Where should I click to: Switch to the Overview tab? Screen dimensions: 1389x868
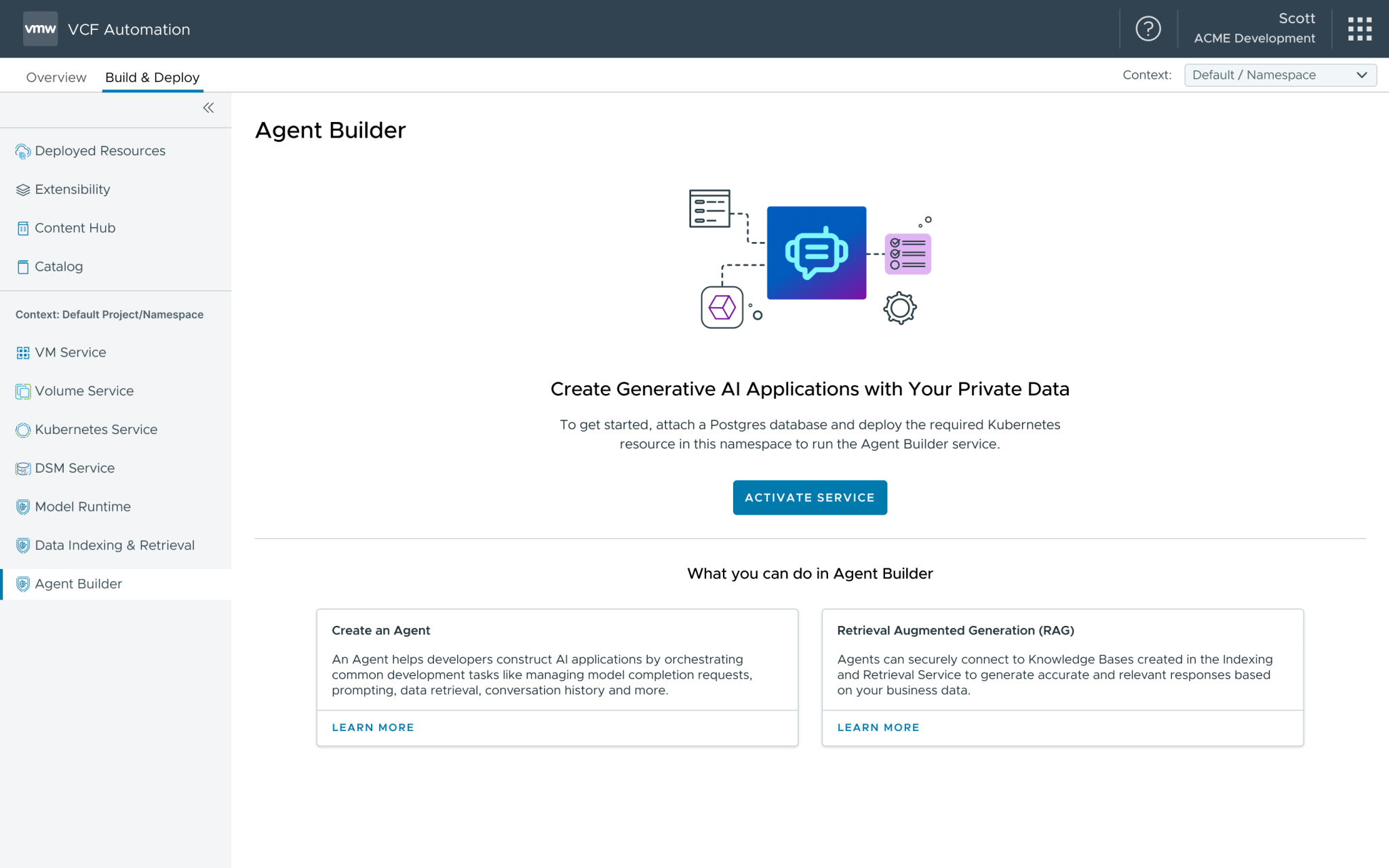coord(56,77)
